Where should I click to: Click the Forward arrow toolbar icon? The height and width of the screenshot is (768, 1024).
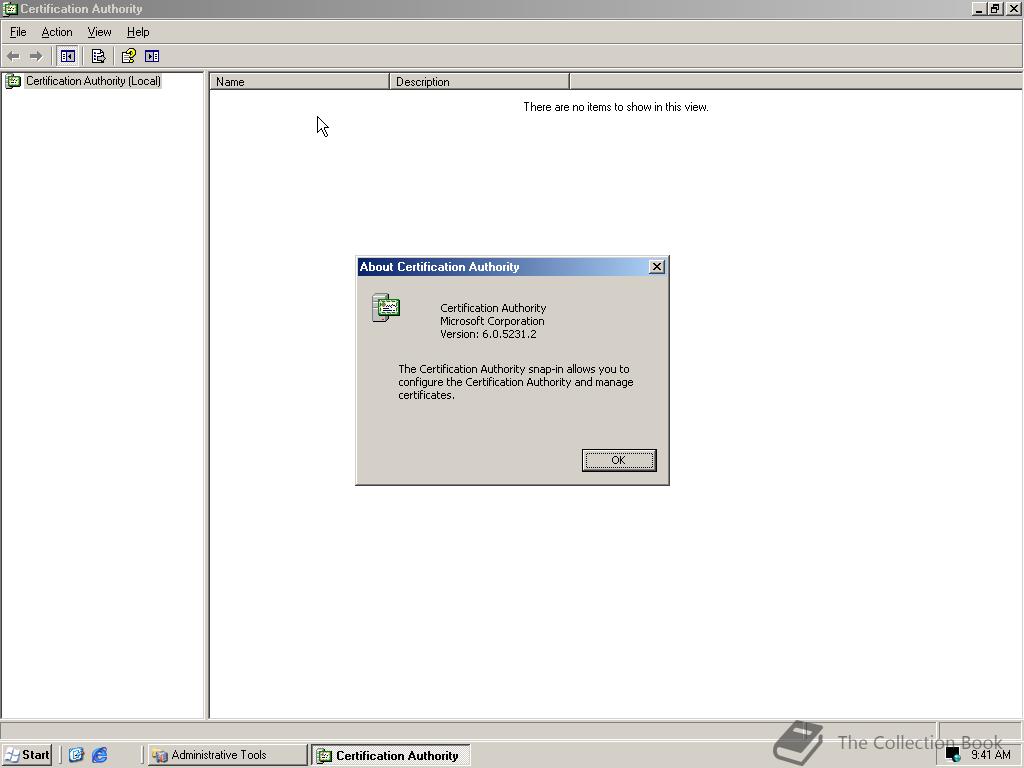coord(36,56)
